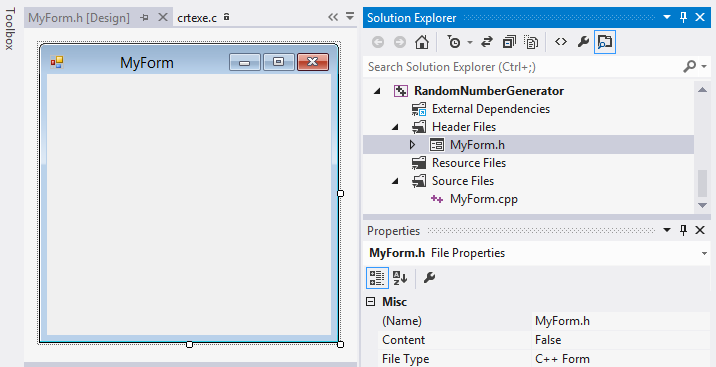This screenshot has width=716, height=367.
Task: Select the form's bottom-right corner handle
Action: tap(340, 344)
